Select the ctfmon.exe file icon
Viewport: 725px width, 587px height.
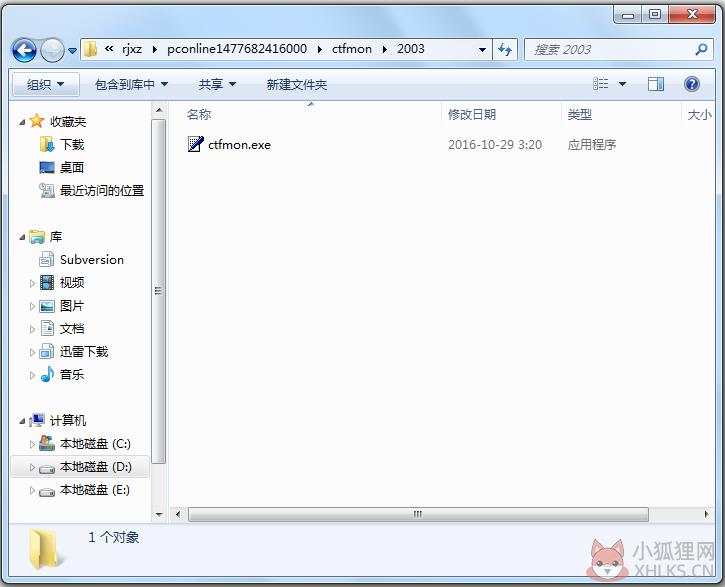point(195,144)
